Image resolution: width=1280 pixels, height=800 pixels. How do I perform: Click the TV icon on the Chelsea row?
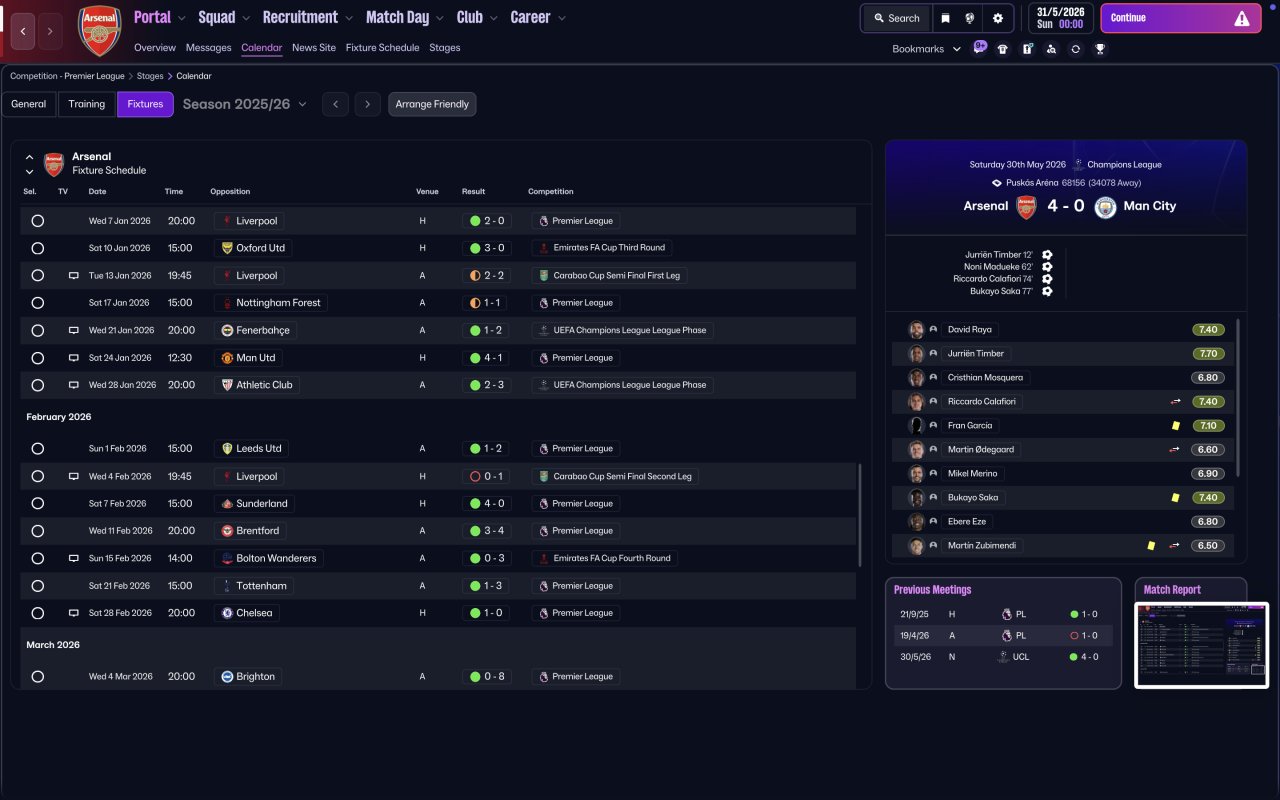coord(73,613)
